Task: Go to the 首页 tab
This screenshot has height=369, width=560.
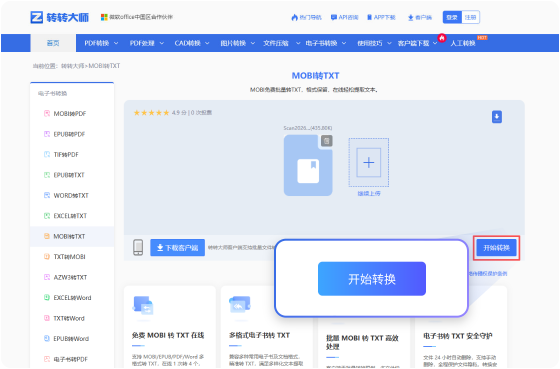Action: click(x=53, y=43)
